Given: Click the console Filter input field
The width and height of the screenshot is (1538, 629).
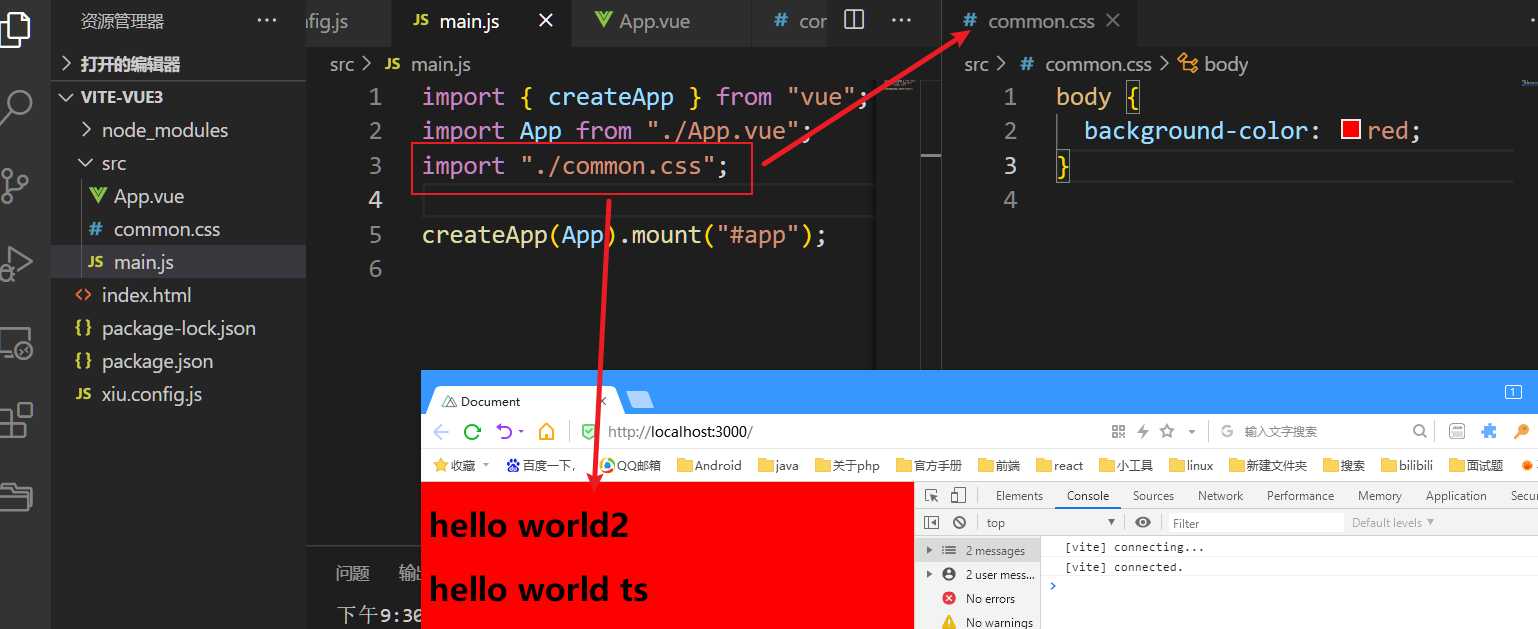Looking at the screenshot, I should (x=1255, y=523).
